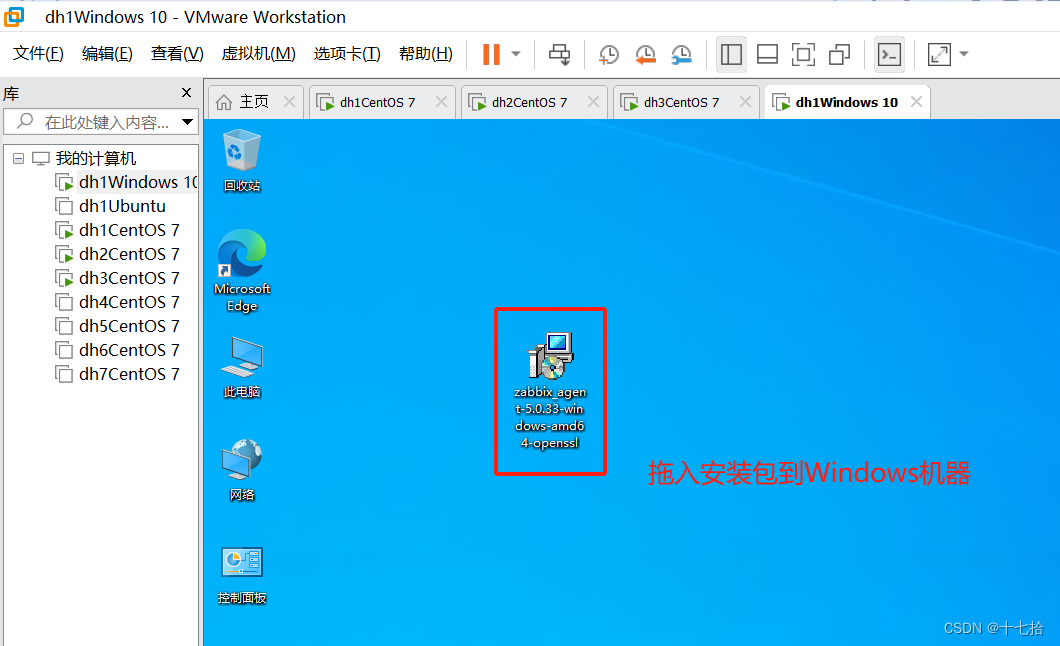Open the snapshot manager

[x=681, y=54]
